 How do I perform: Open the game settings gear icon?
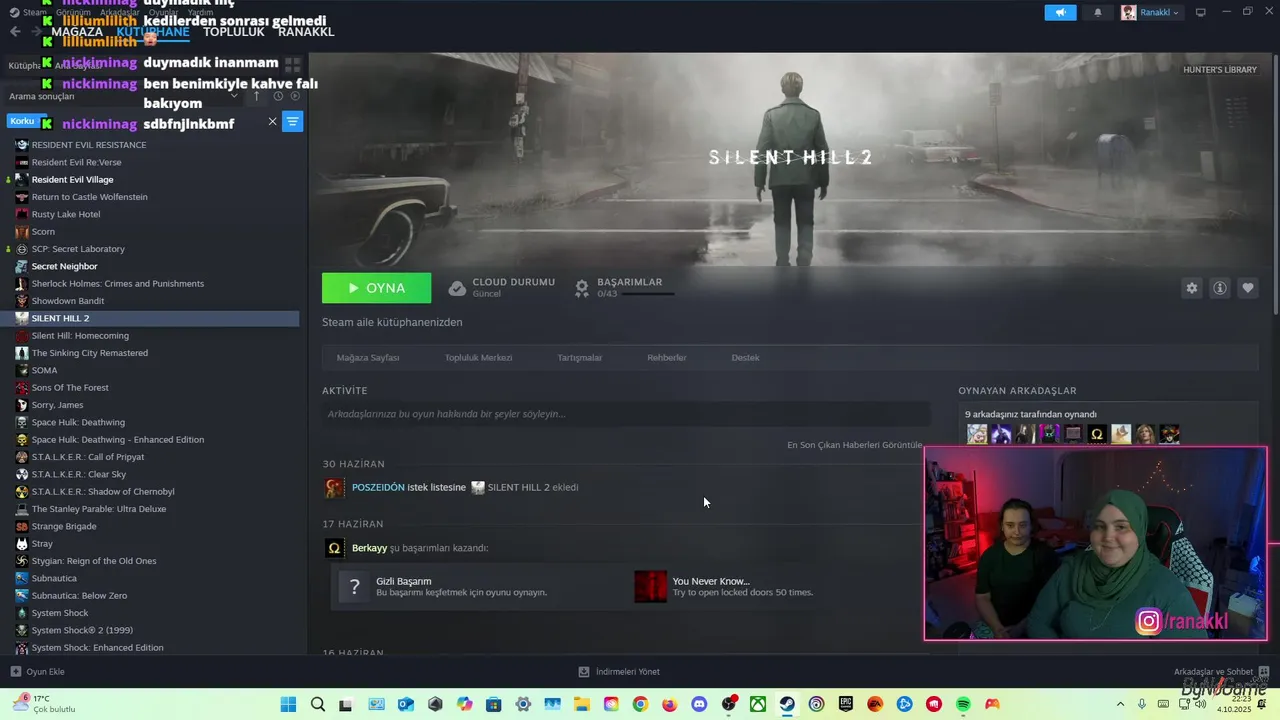tap(1192, 288)
